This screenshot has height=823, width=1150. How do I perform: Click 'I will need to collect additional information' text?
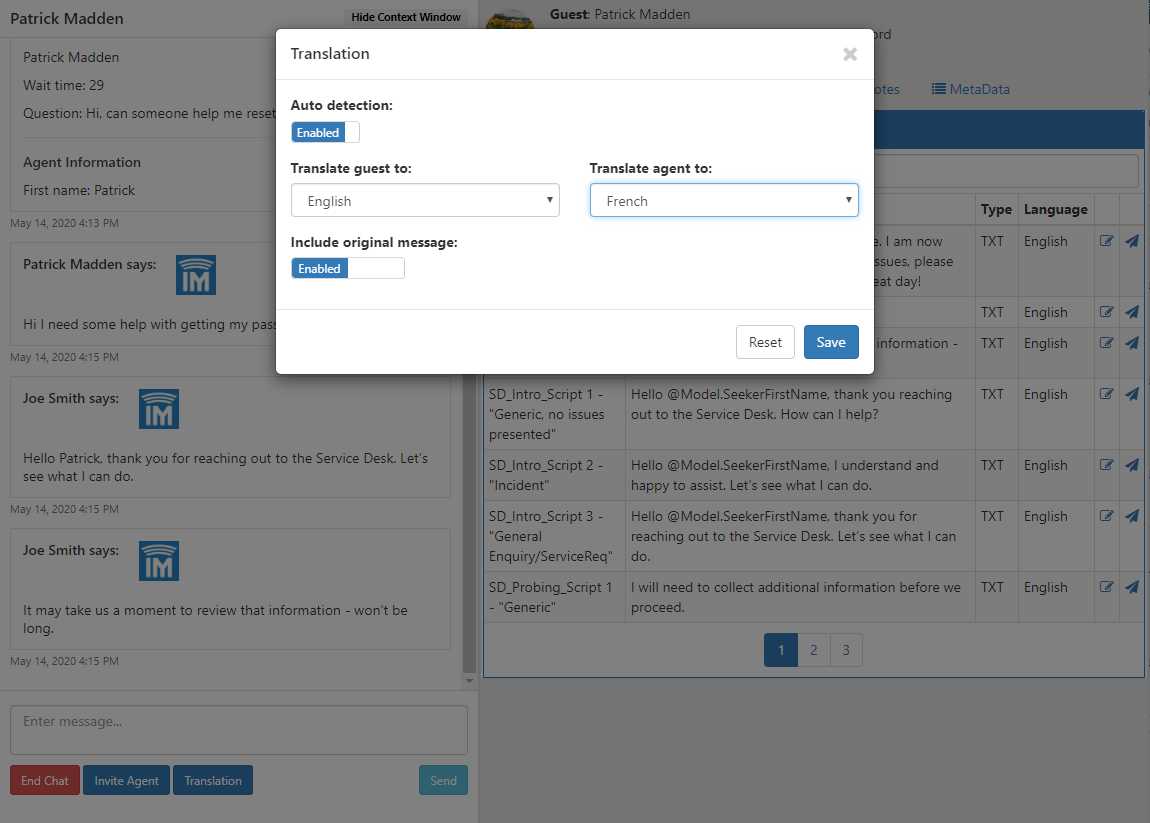[x=796, y=597]
